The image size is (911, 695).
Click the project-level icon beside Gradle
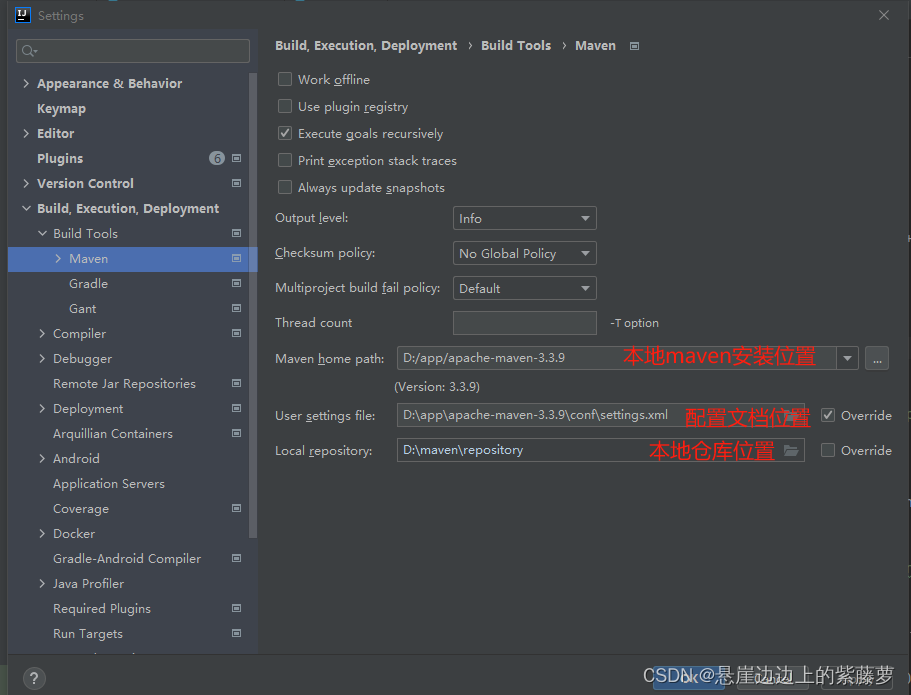[x=236, y=283]
